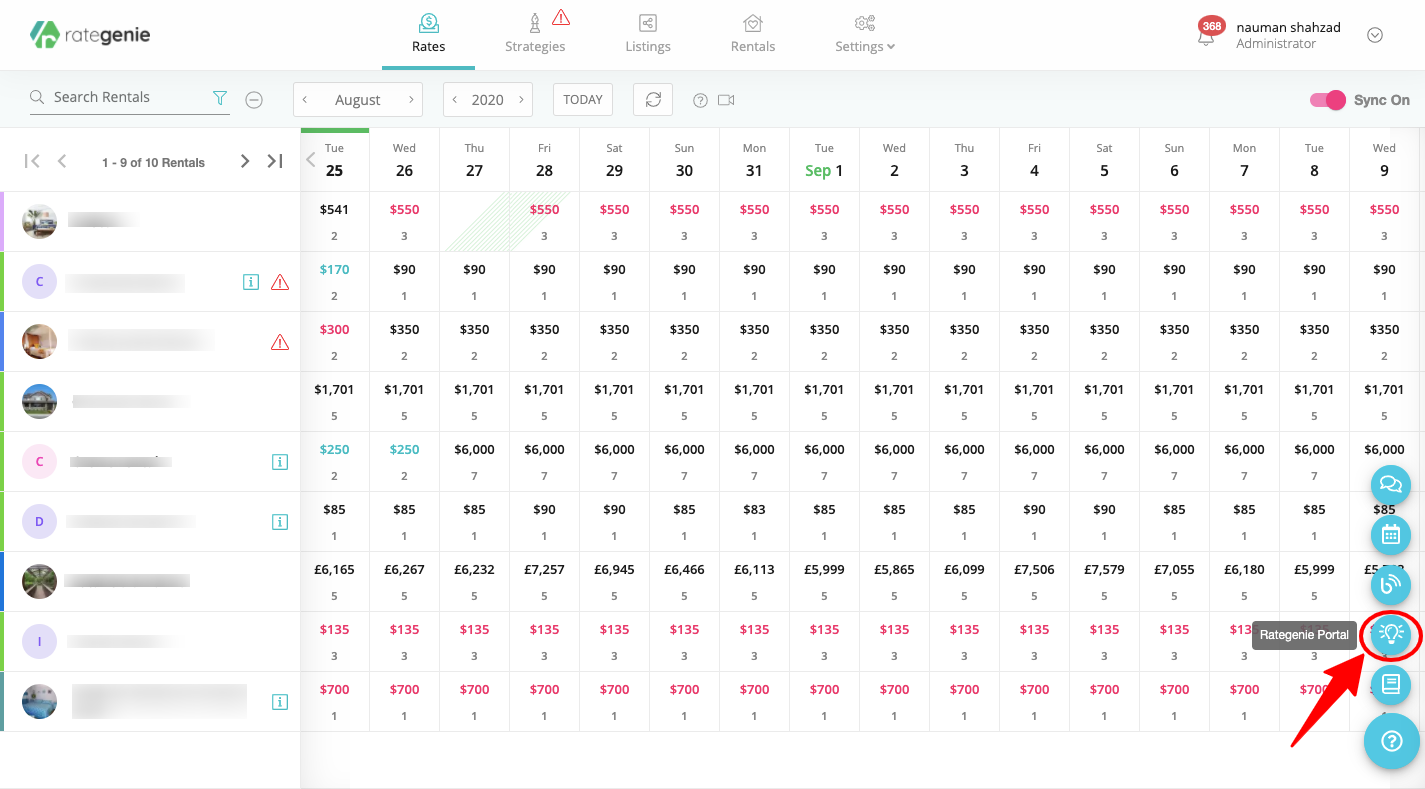The image size is (1425, 789).
Task: Open info icon on the $250 rental row
Action: [x=280, y=462]
